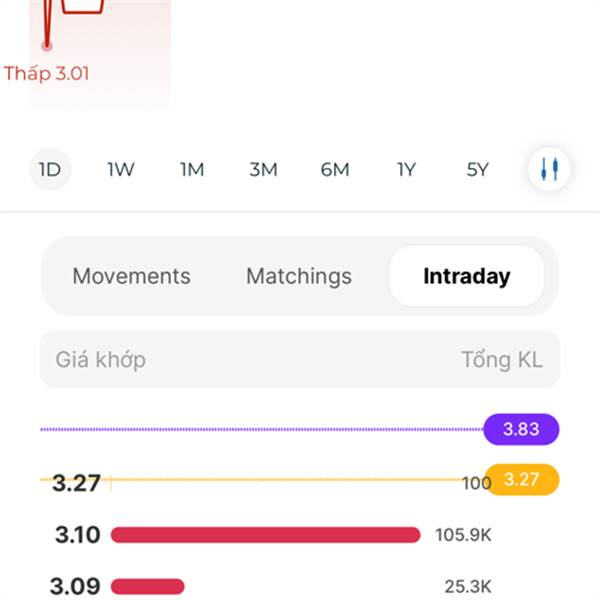Screen dimensions: 600x600
Task: Select the Intraday tab
Action: click(x=466, y=276)
